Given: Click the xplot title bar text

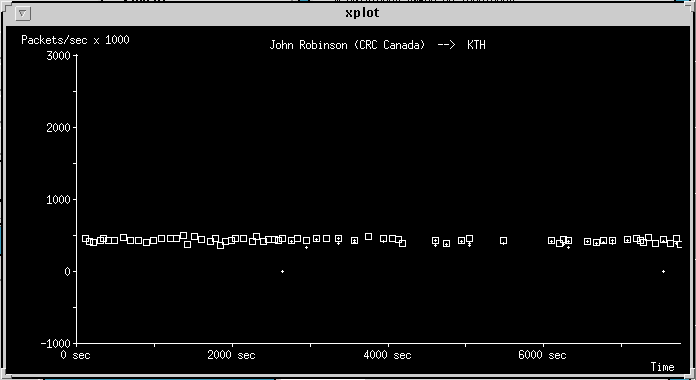Looking at the screenshot, I should (362, 13).
